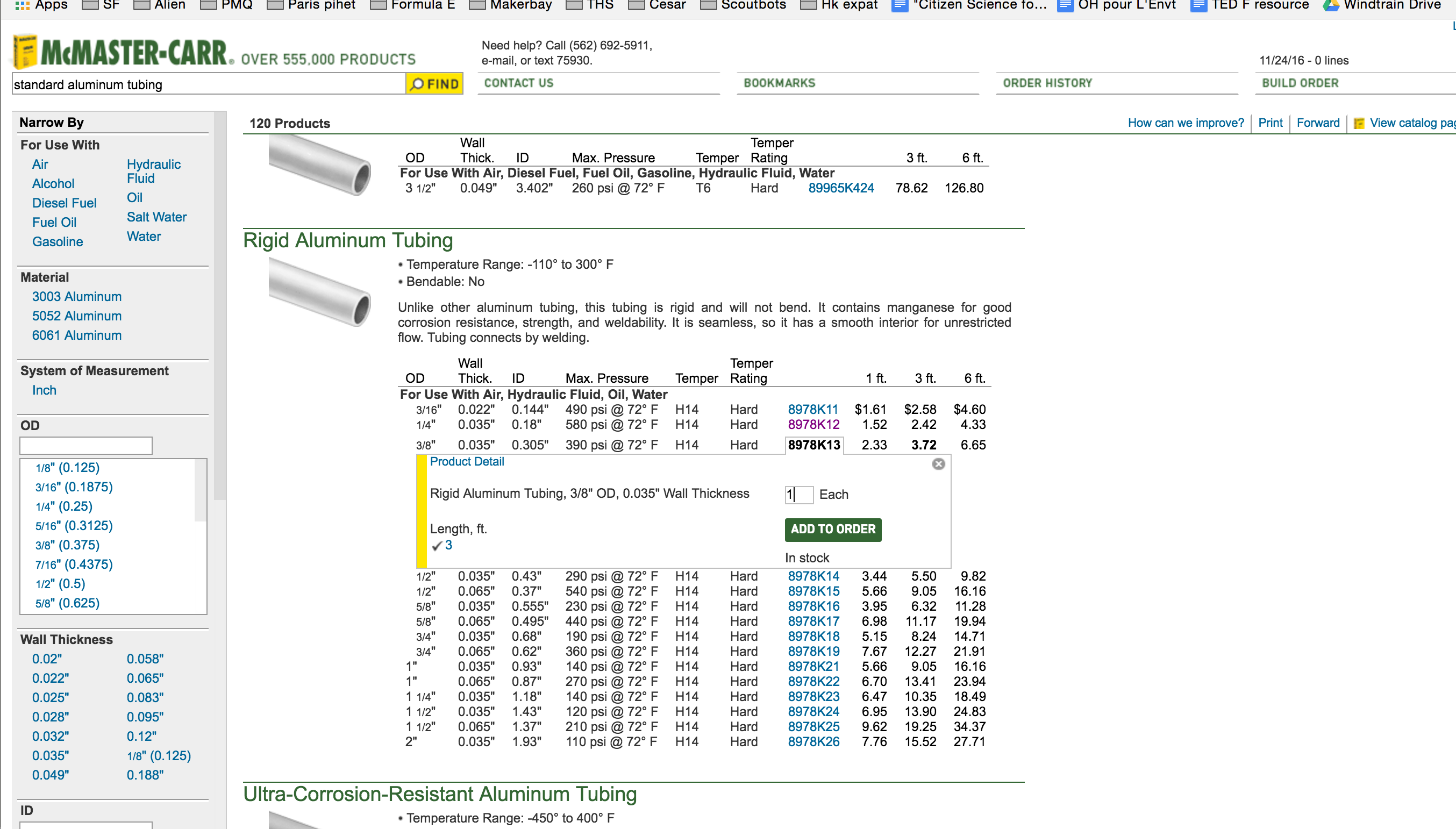Click the Forward link
1456x829 pixels.
(1318, 123)
